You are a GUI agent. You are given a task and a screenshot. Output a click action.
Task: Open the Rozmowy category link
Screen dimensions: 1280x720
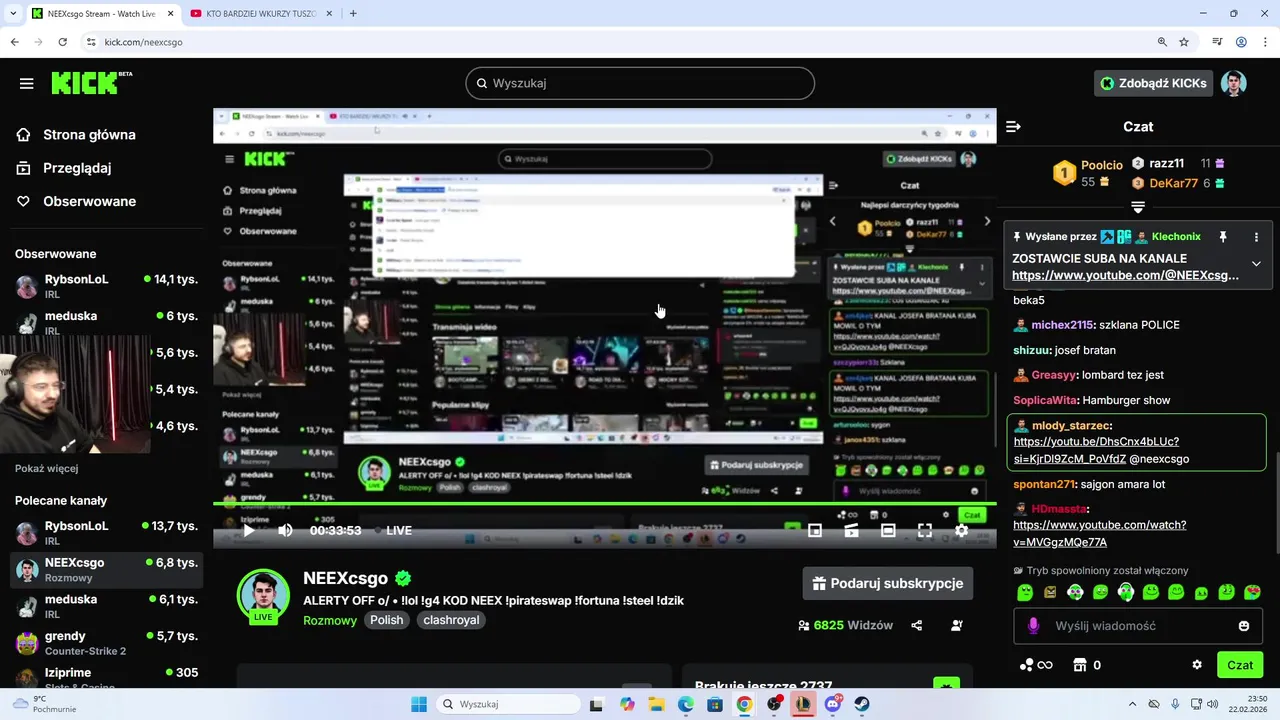[330, 620]
